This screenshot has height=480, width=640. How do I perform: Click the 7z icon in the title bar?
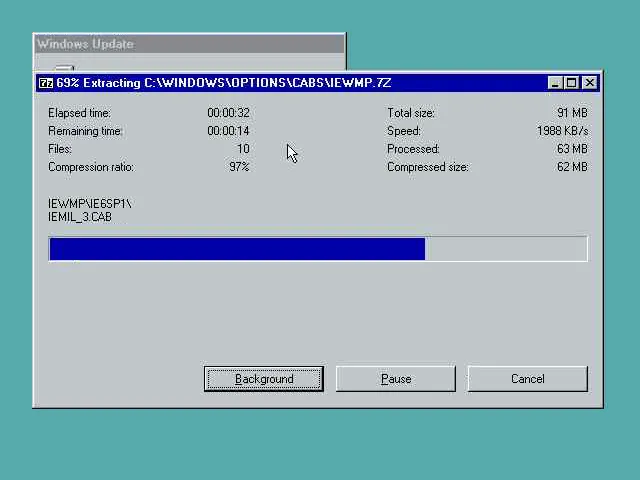pyautogui.click(x=46, y=83)
